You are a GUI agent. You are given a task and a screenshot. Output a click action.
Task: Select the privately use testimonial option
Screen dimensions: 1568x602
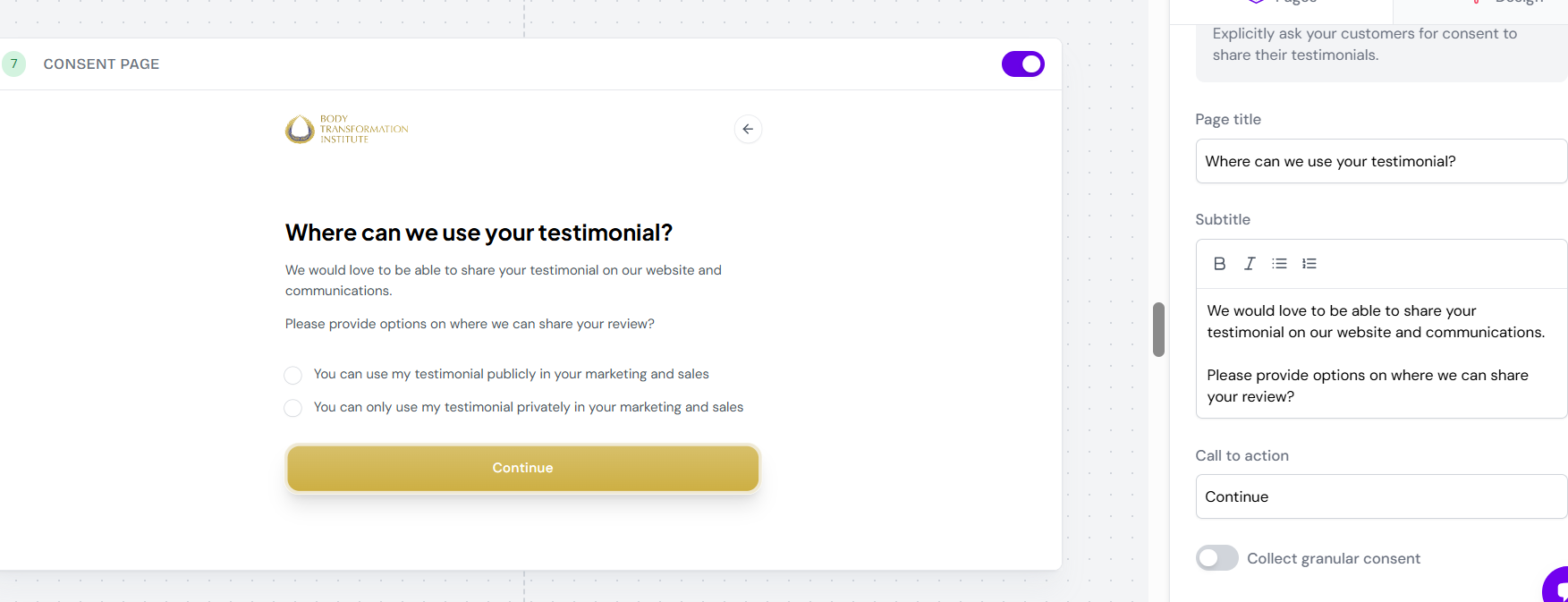pyautogui.click(x=292, y=408)
